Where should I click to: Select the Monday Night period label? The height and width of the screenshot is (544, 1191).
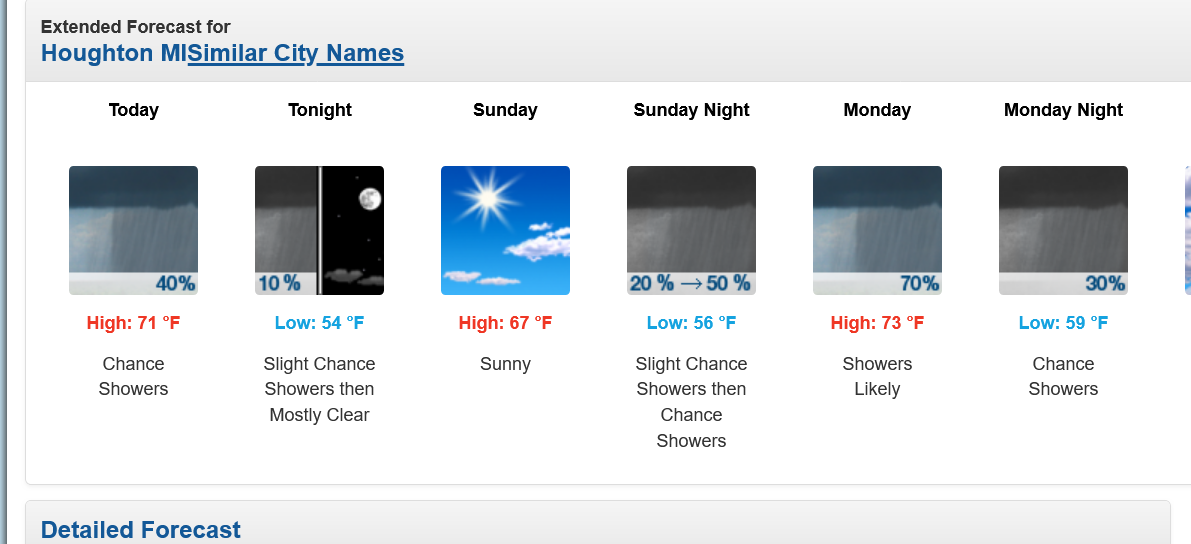(1063, 110)
